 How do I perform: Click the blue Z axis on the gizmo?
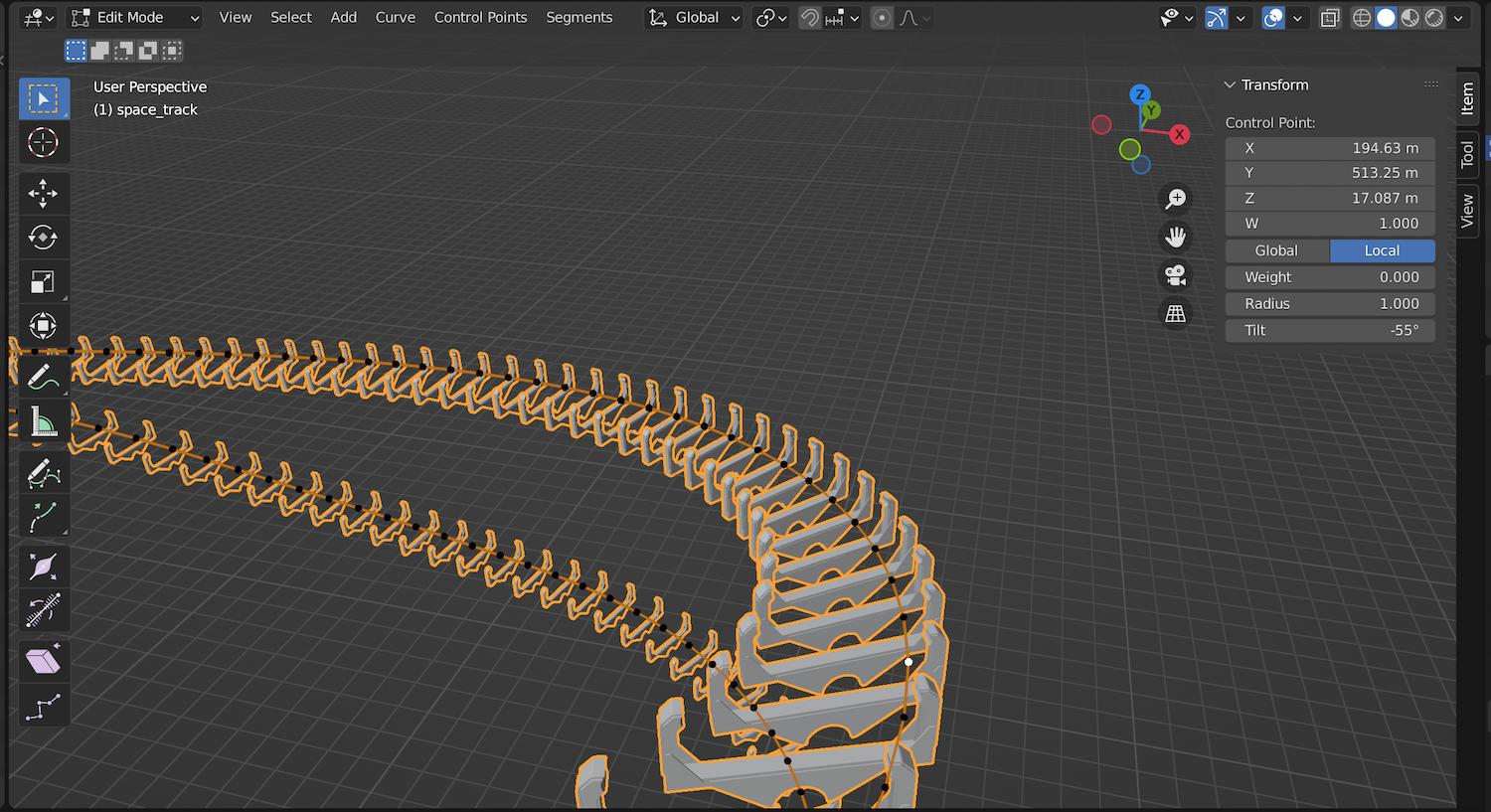click(x=1140, y=94)
